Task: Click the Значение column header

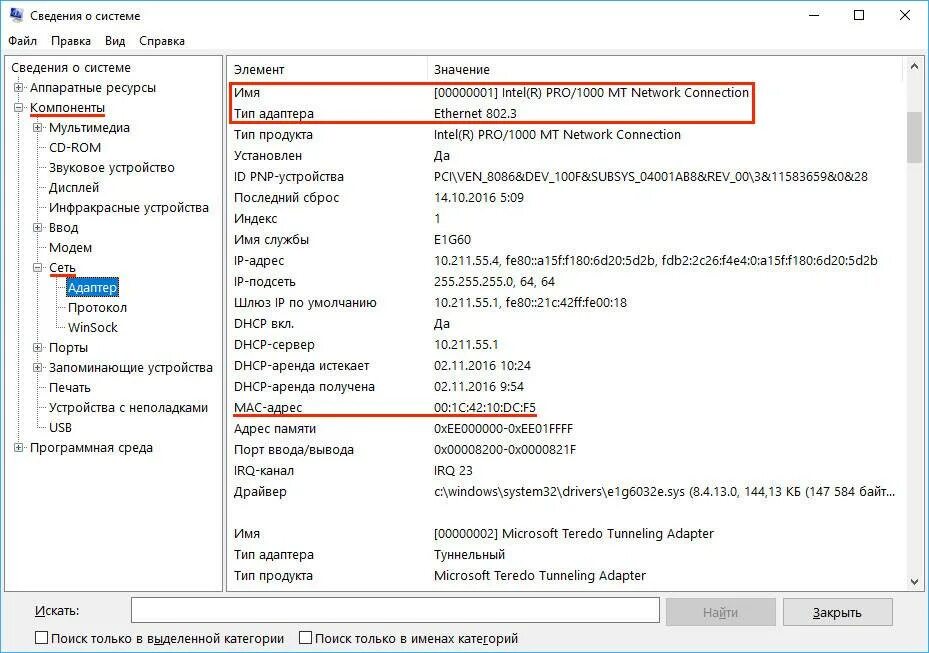Action: tap(665, 69)
